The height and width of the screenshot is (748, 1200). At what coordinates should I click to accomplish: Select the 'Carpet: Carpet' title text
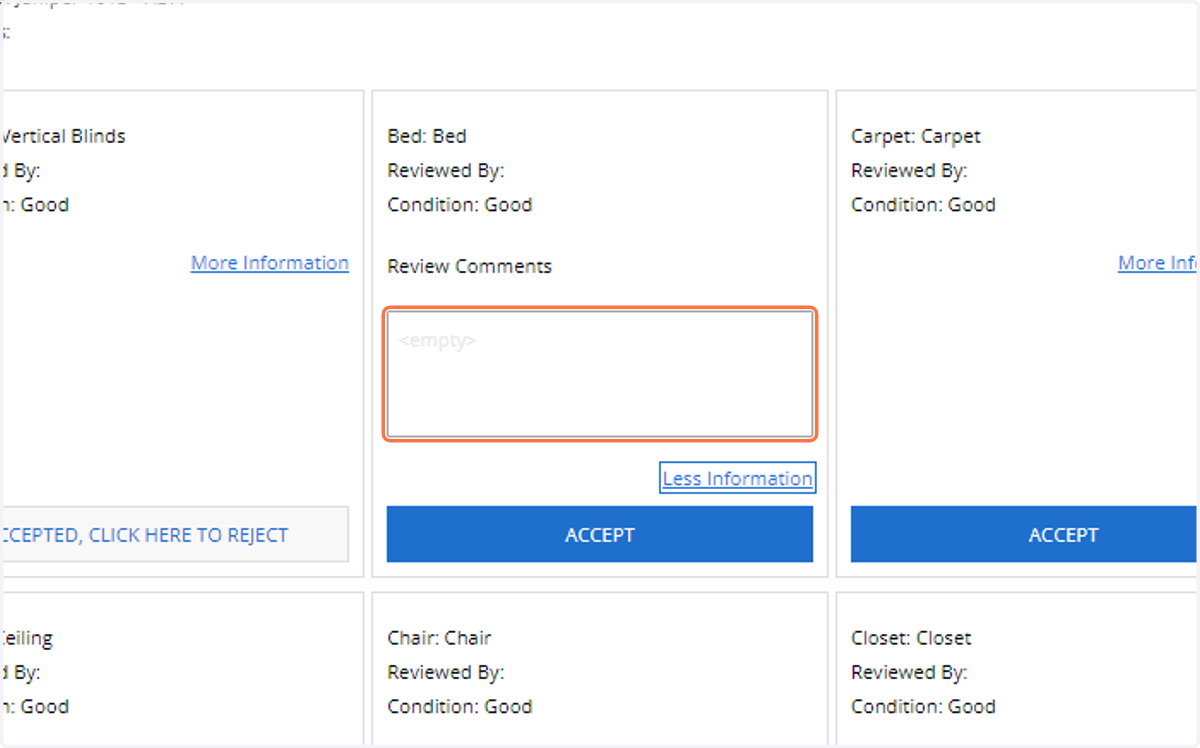[916, 136]
